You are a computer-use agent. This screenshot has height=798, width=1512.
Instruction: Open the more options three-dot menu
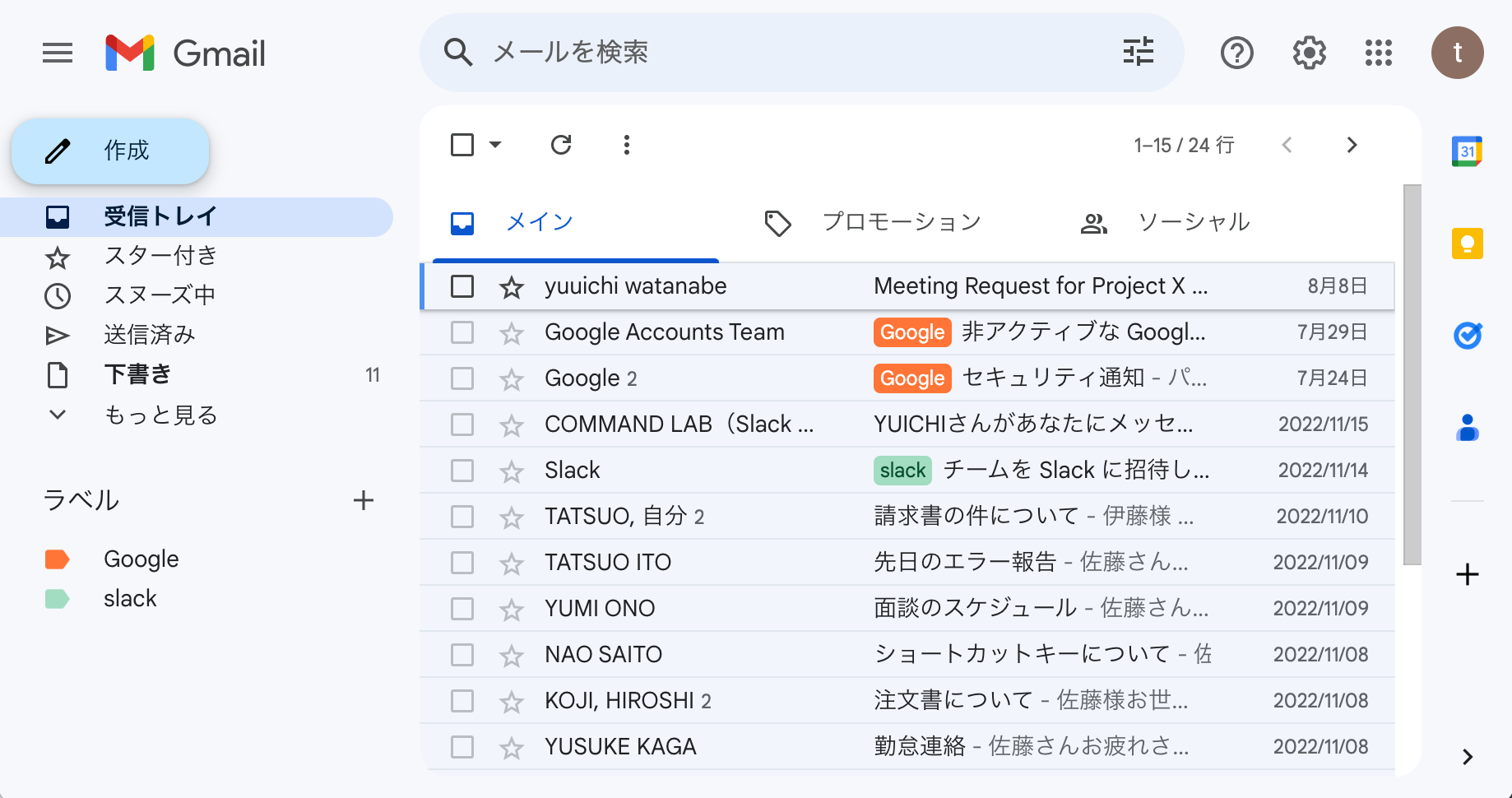(x=627, y=145)
